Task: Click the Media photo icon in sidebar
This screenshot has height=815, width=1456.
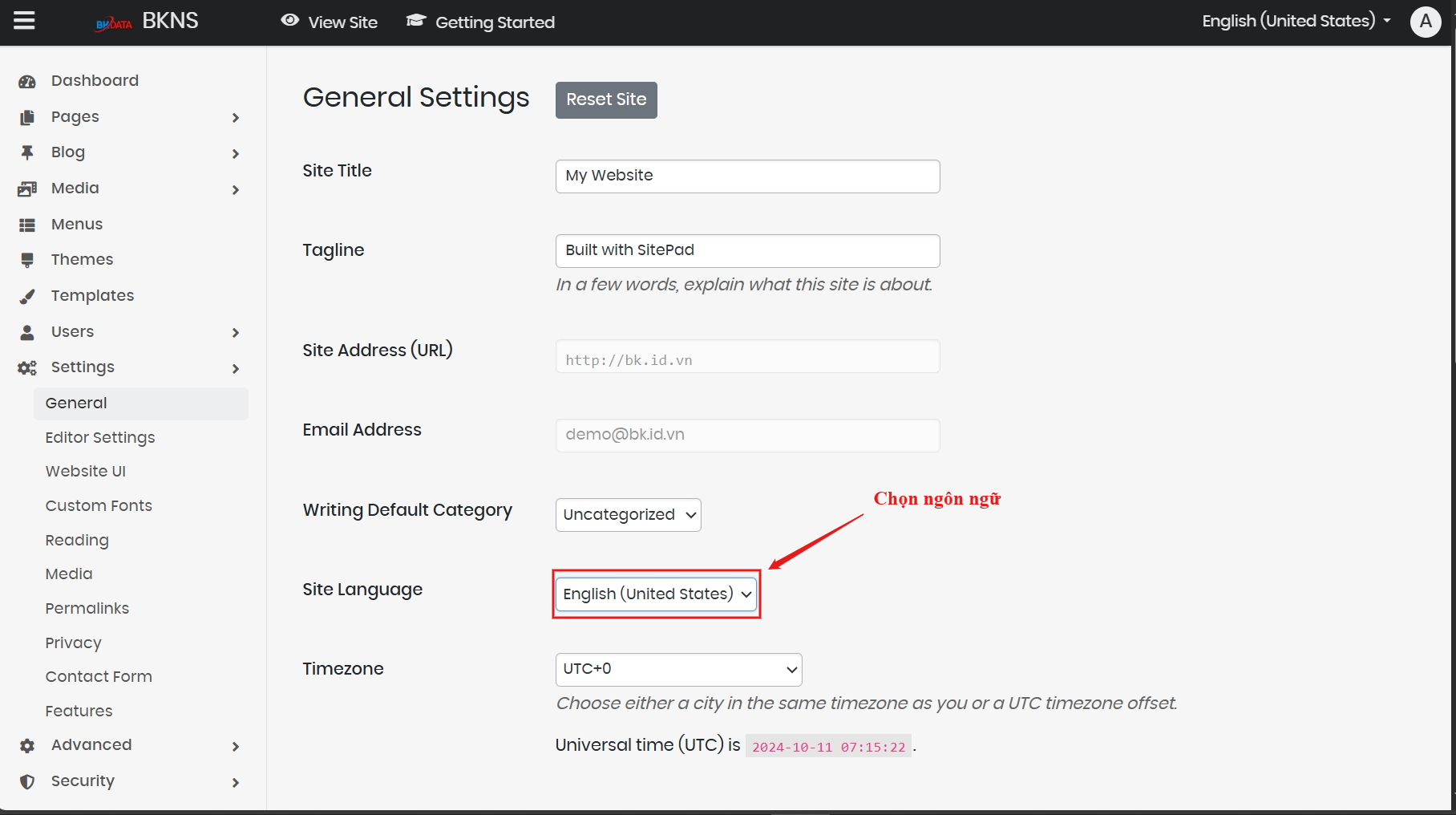Action: click(x=27, y=189)
